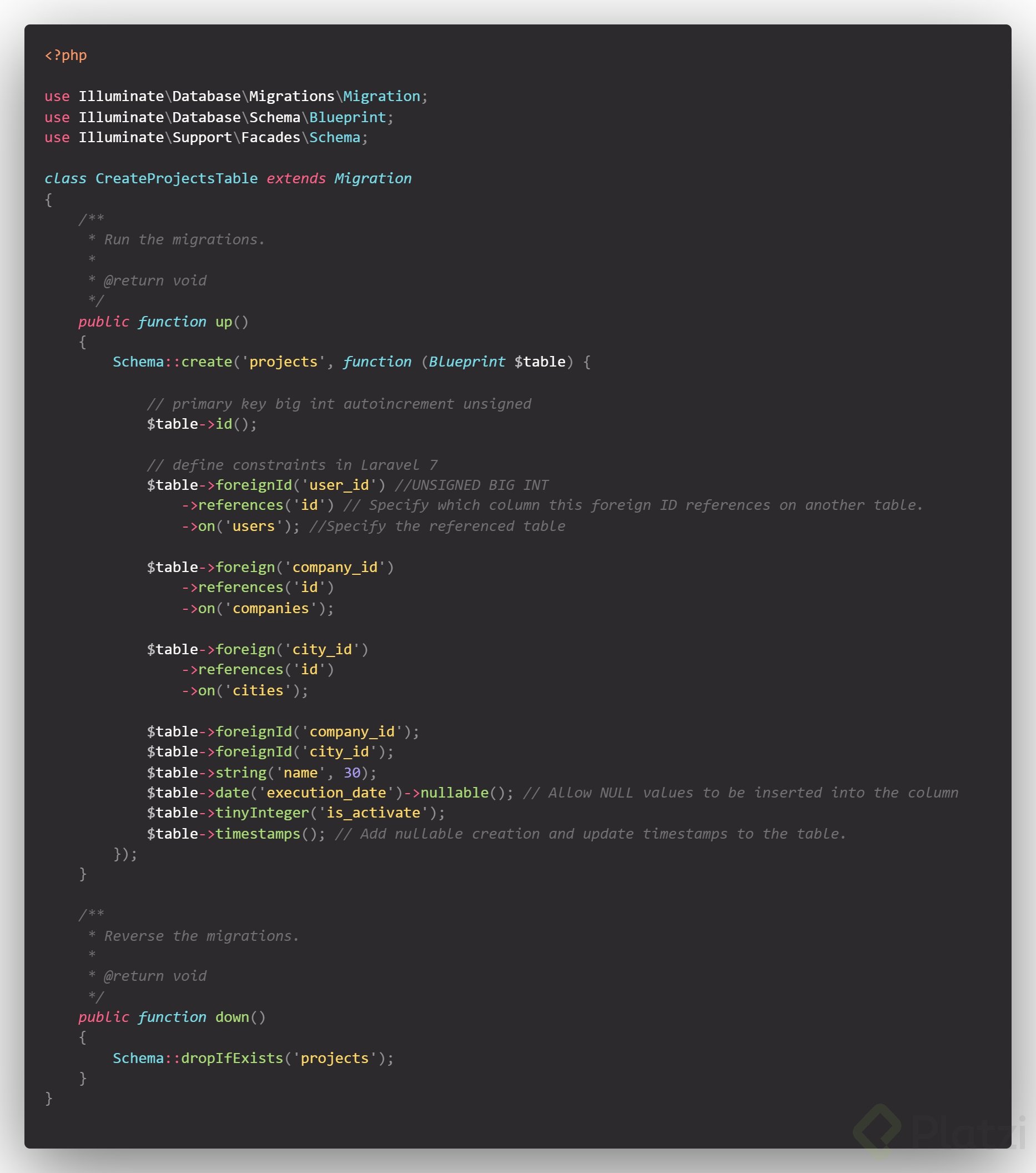Viewport: 1036px width, 1173px height.
Task: Click the '* Reverse the migrations.' comment
Action: click(x=194, y=936)
